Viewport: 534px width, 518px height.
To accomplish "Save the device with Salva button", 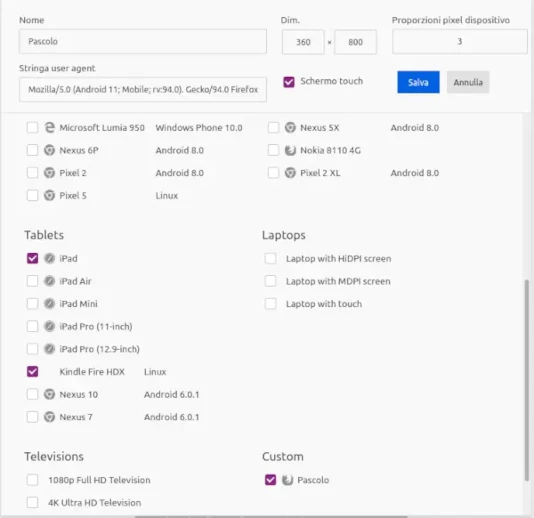I will (418, 82).
